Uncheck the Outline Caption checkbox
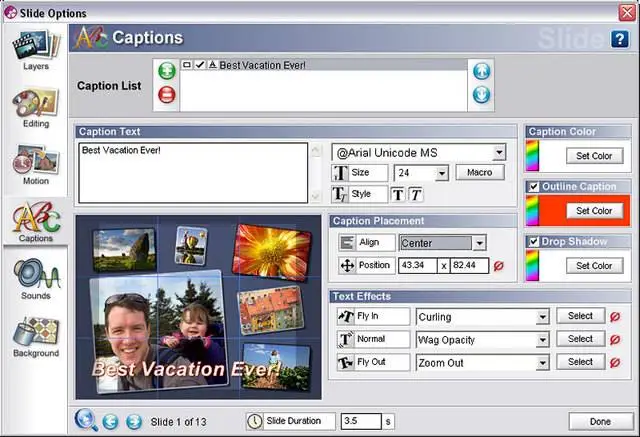Viewport: 640px width, 437px height. coord(533,187)
